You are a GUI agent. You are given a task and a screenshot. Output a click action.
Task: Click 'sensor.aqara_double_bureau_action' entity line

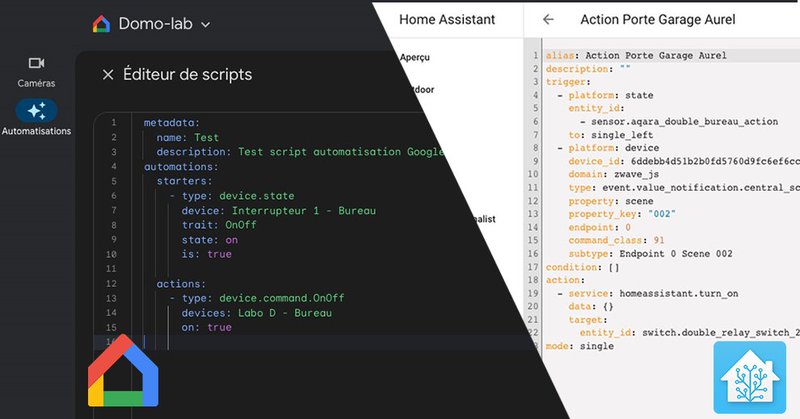coord(679,121)
